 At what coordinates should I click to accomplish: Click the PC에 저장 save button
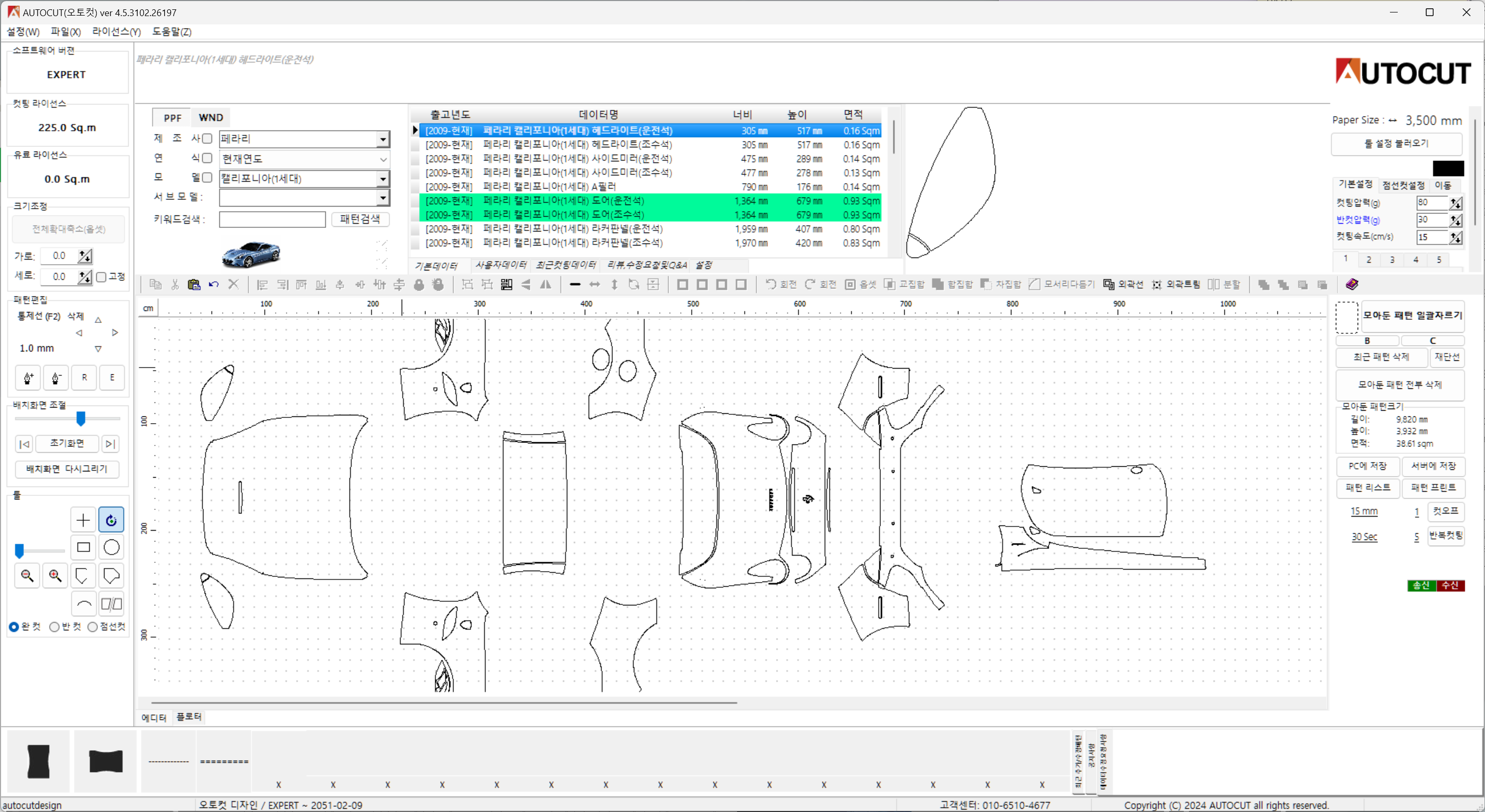1368,466
